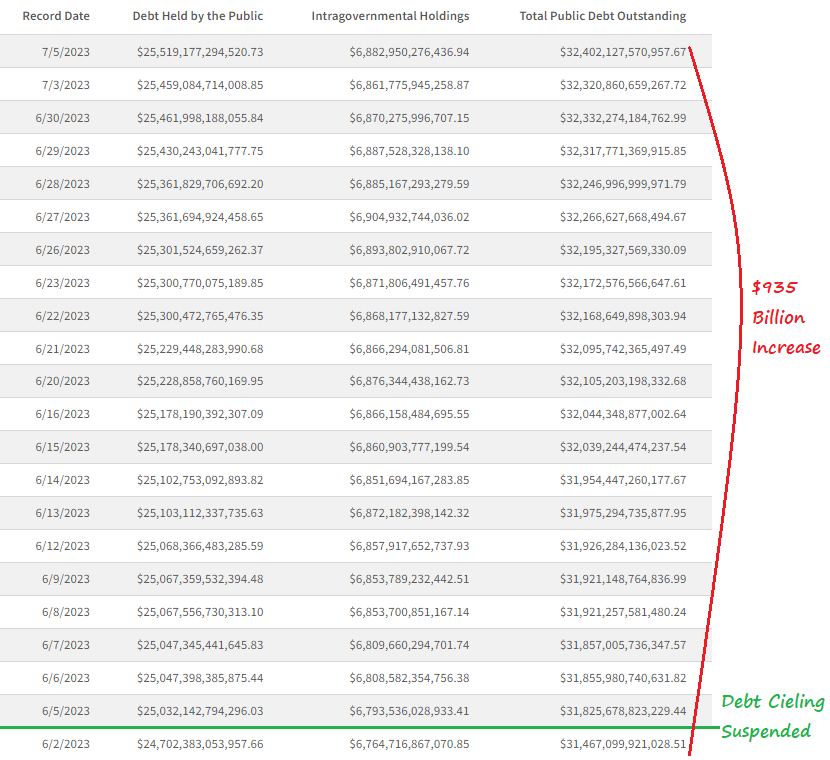Click the Debt Held by the Public header

pyautogui.click(x=198, y=16)
